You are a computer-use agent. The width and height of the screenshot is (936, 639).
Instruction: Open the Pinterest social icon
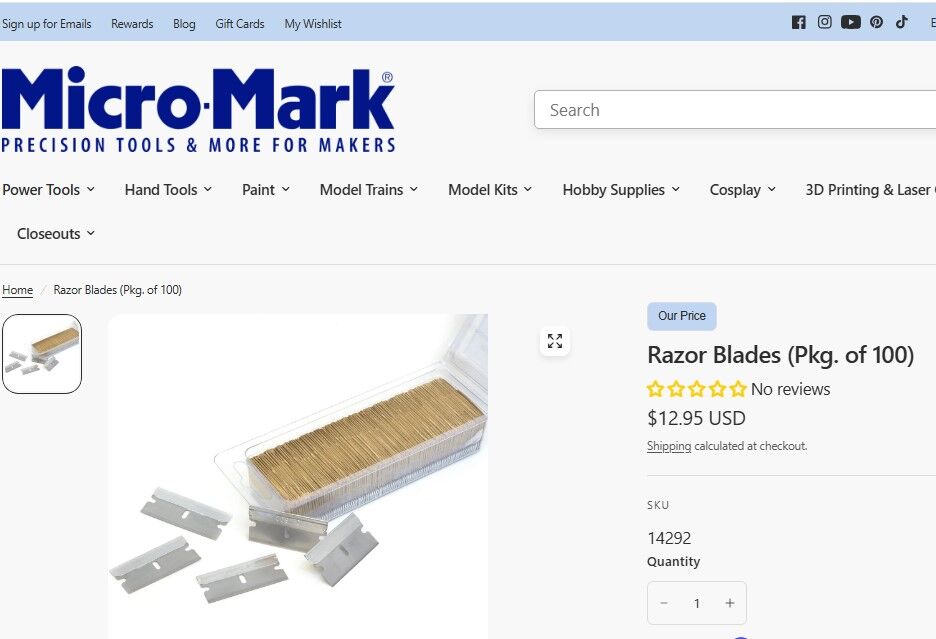pyautogui.click(x=876, y=22)
